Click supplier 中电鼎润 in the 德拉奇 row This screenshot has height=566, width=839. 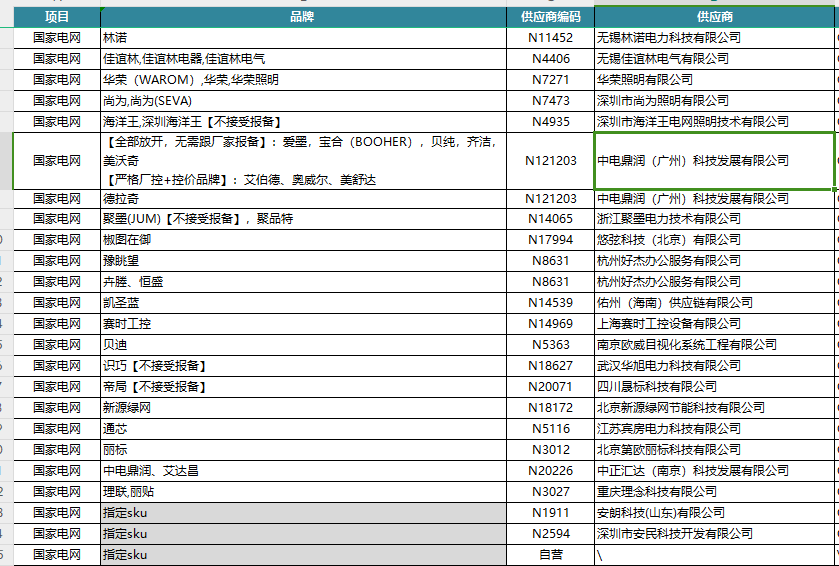[x=714, y=198]
